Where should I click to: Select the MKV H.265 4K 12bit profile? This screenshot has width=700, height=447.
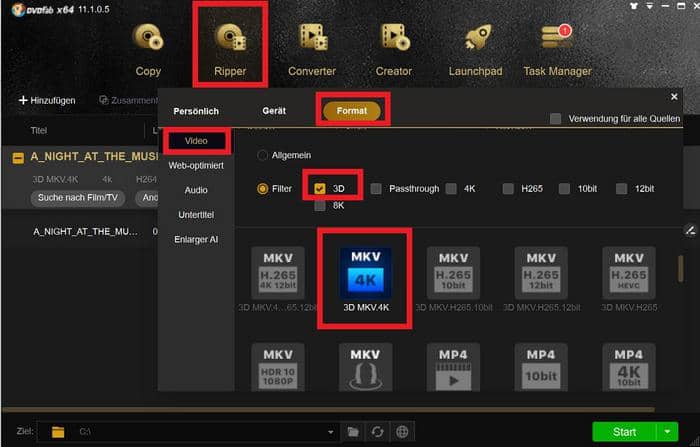click(x=278, y=280)
